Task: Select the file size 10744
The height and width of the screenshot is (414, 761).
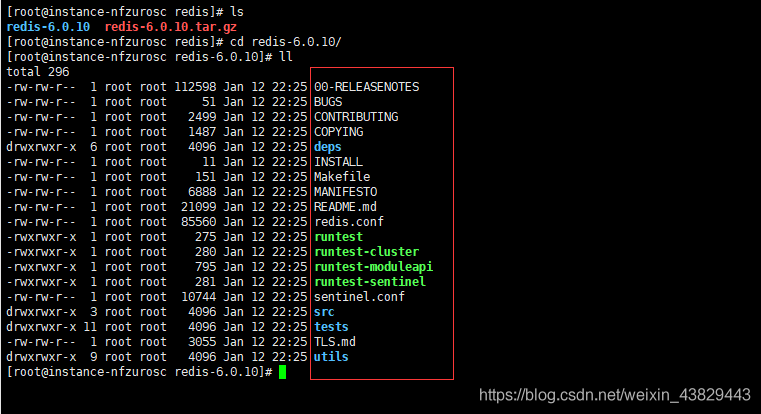Action: [x=199, y=297]
